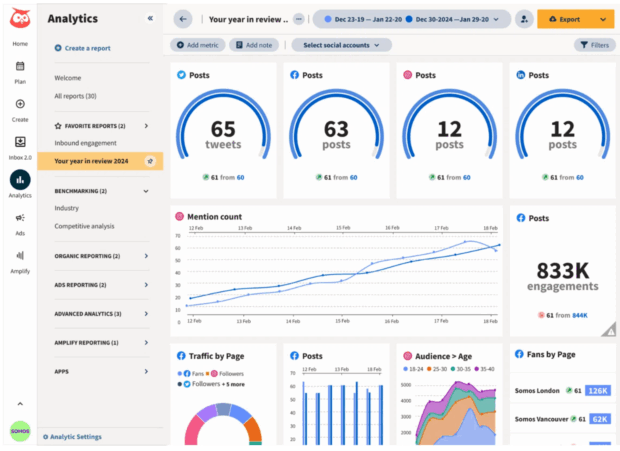
Task: Expand the Apps section
Action: click(146, 372)
